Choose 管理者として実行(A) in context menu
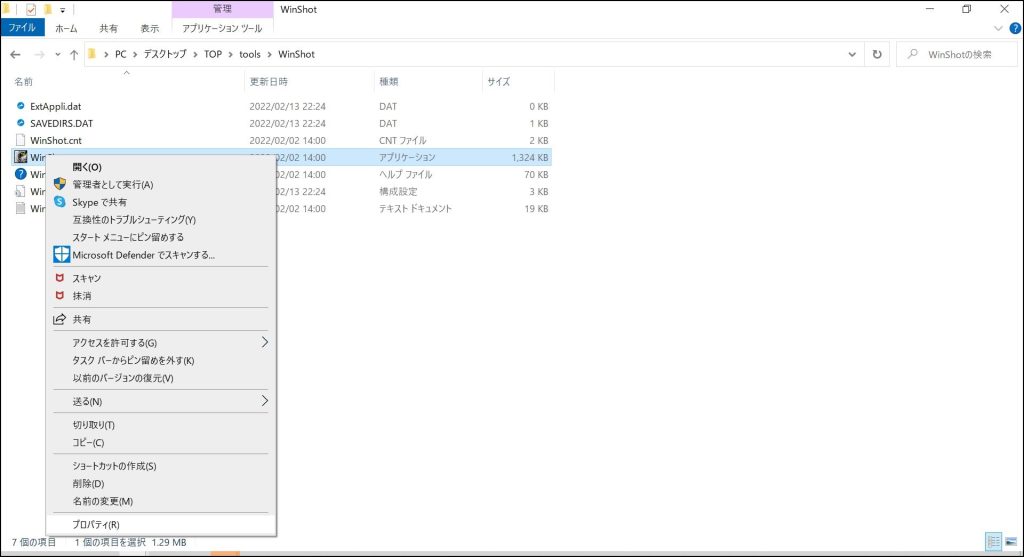 [112, 185]
